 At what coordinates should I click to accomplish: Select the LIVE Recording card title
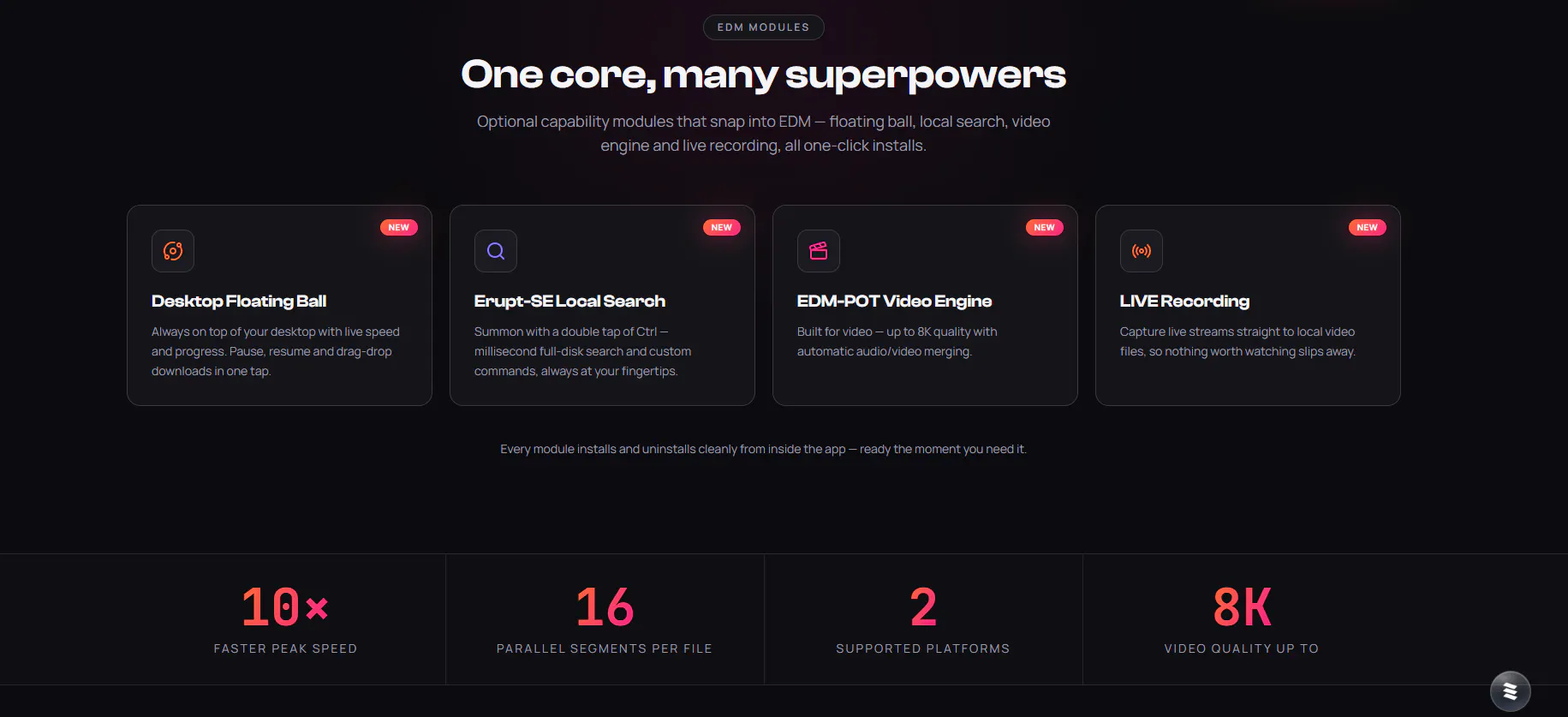point(1184,302)
